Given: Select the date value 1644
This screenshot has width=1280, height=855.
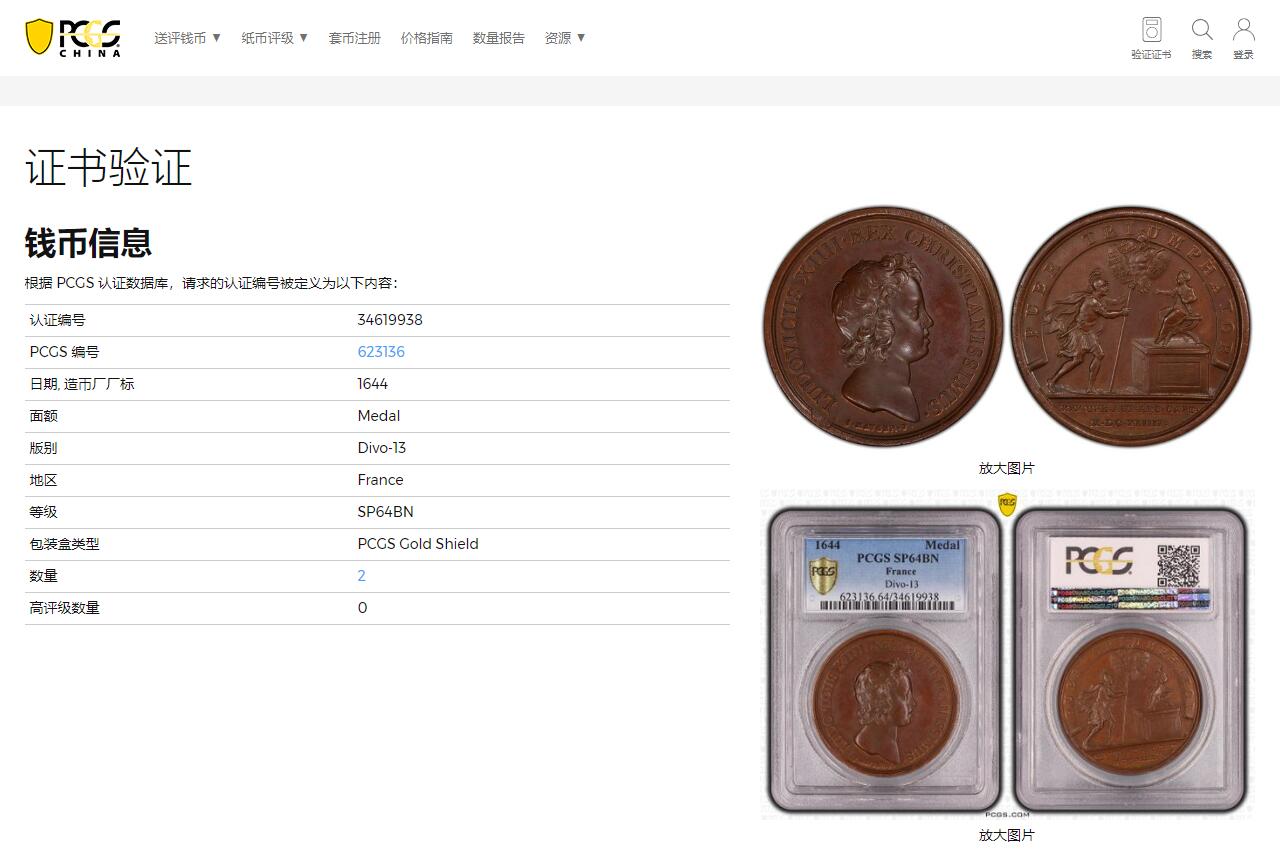Looking at the screenshot, I should (373, 384).
